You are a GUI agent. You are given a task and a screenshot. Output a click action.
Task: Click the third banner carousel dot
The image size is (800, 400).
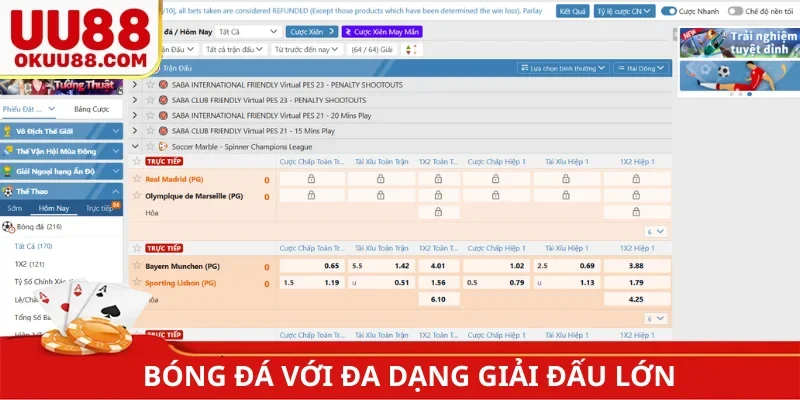pyautogui.click(x=749, y=94)
